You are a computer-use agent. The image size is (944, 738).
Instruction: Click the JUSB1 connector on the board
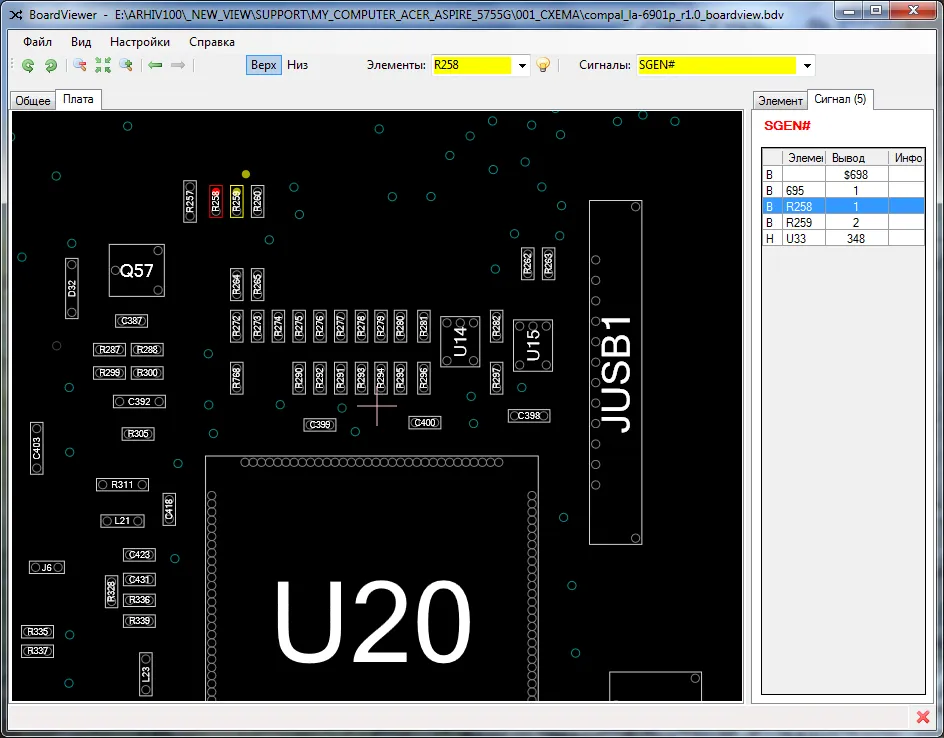pos(615,373)
